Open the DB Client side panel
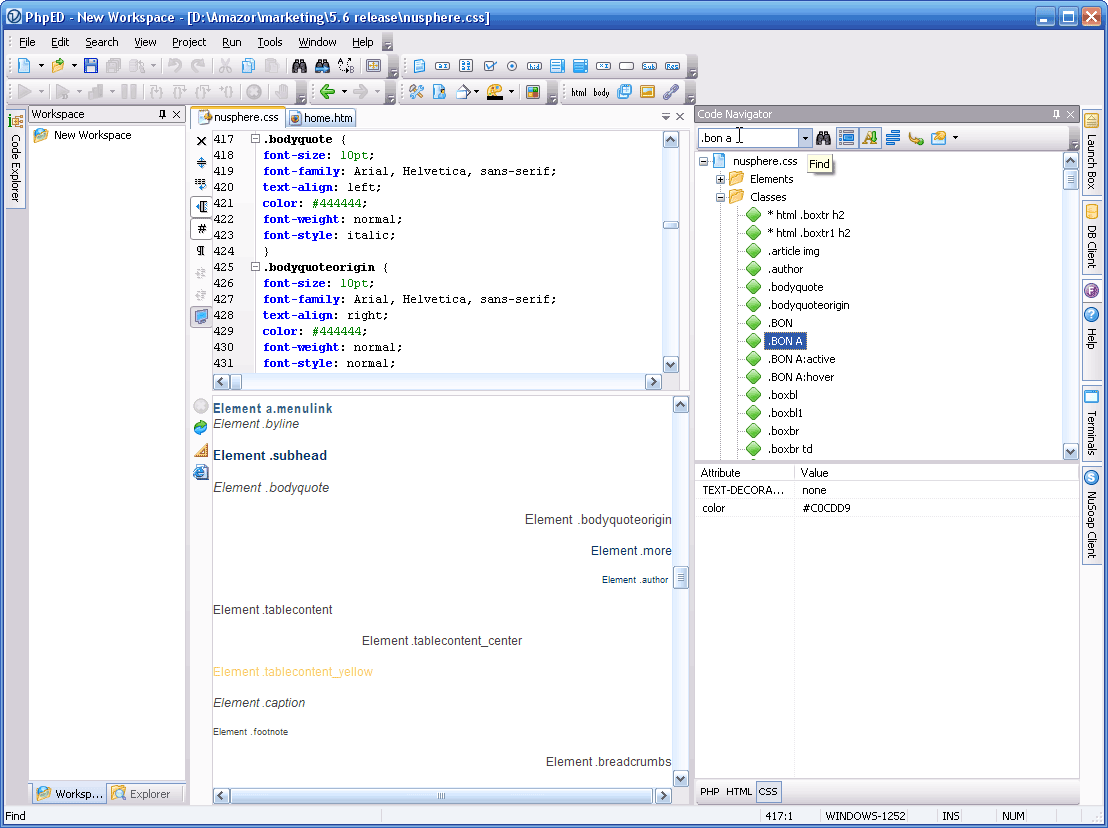Image resolution: width=1108 pixels, height=828 pixels. tap(1091, 237)
